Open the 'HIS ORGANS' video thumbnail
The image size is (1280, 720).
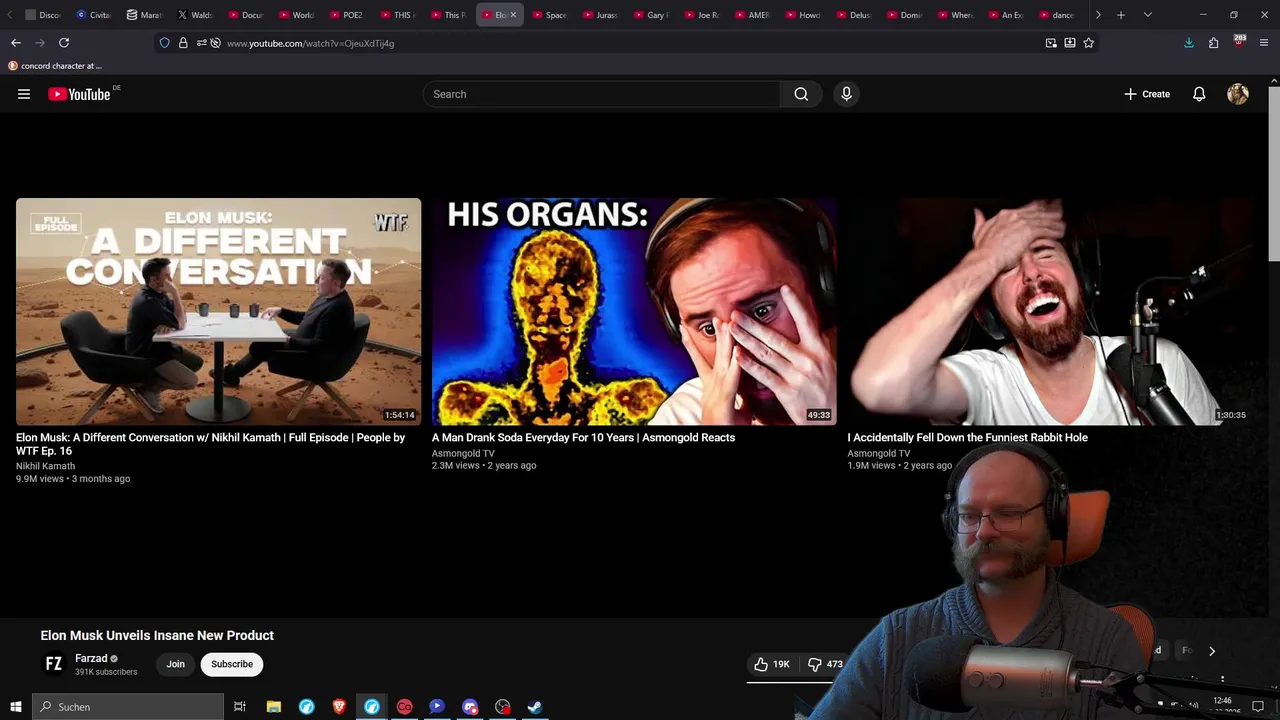[x=634, y=311]
